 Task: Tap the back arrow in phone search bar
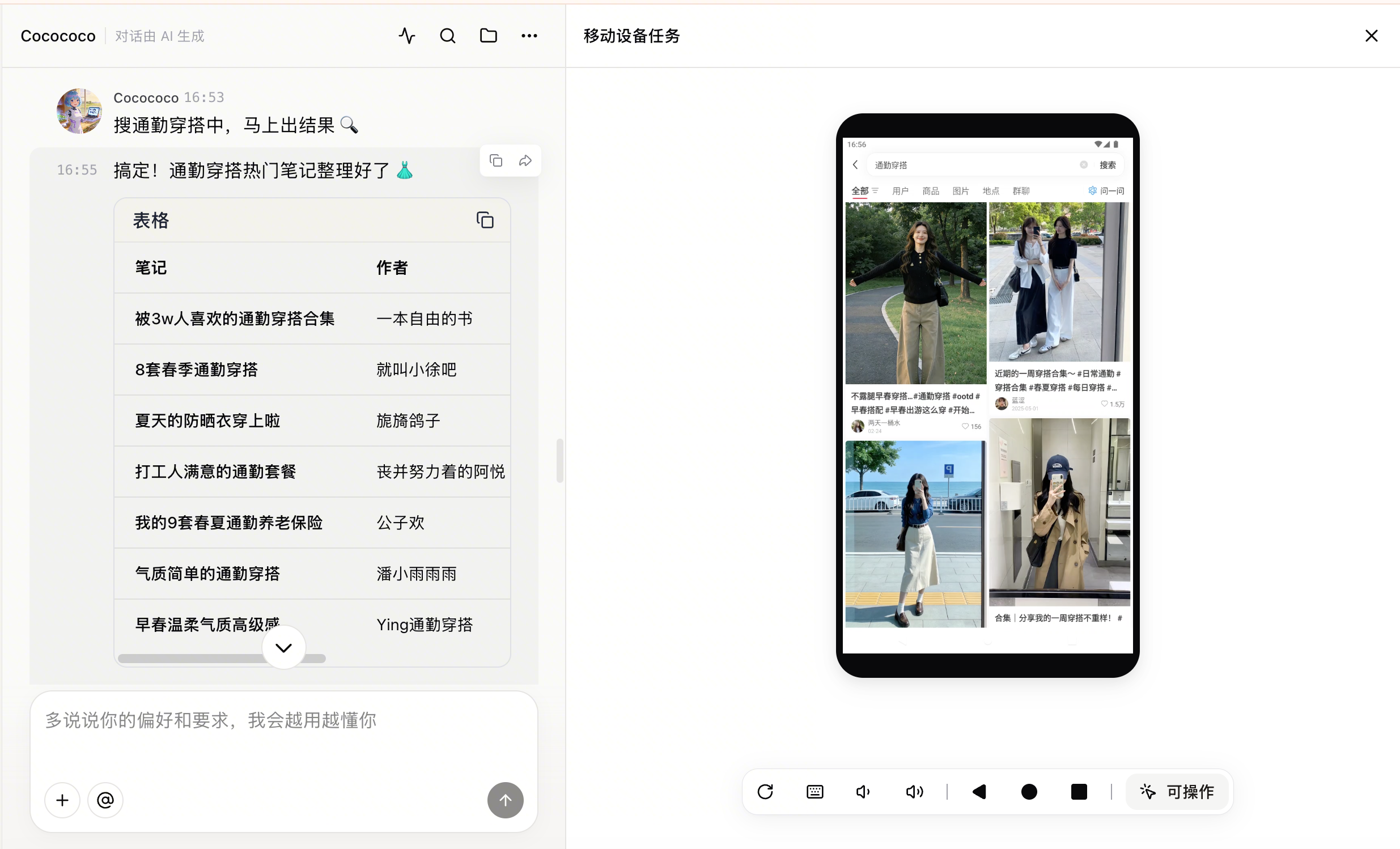(x=855, y=165)
